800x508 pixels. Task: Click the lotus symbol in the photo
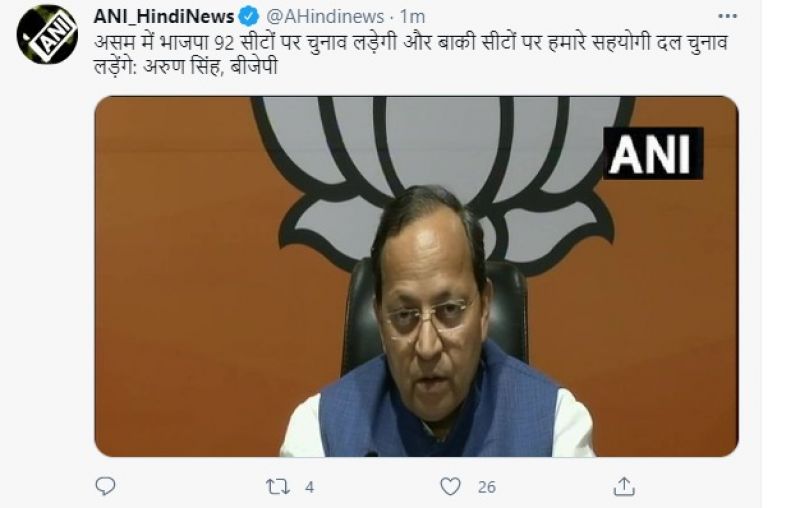point(443,168)
